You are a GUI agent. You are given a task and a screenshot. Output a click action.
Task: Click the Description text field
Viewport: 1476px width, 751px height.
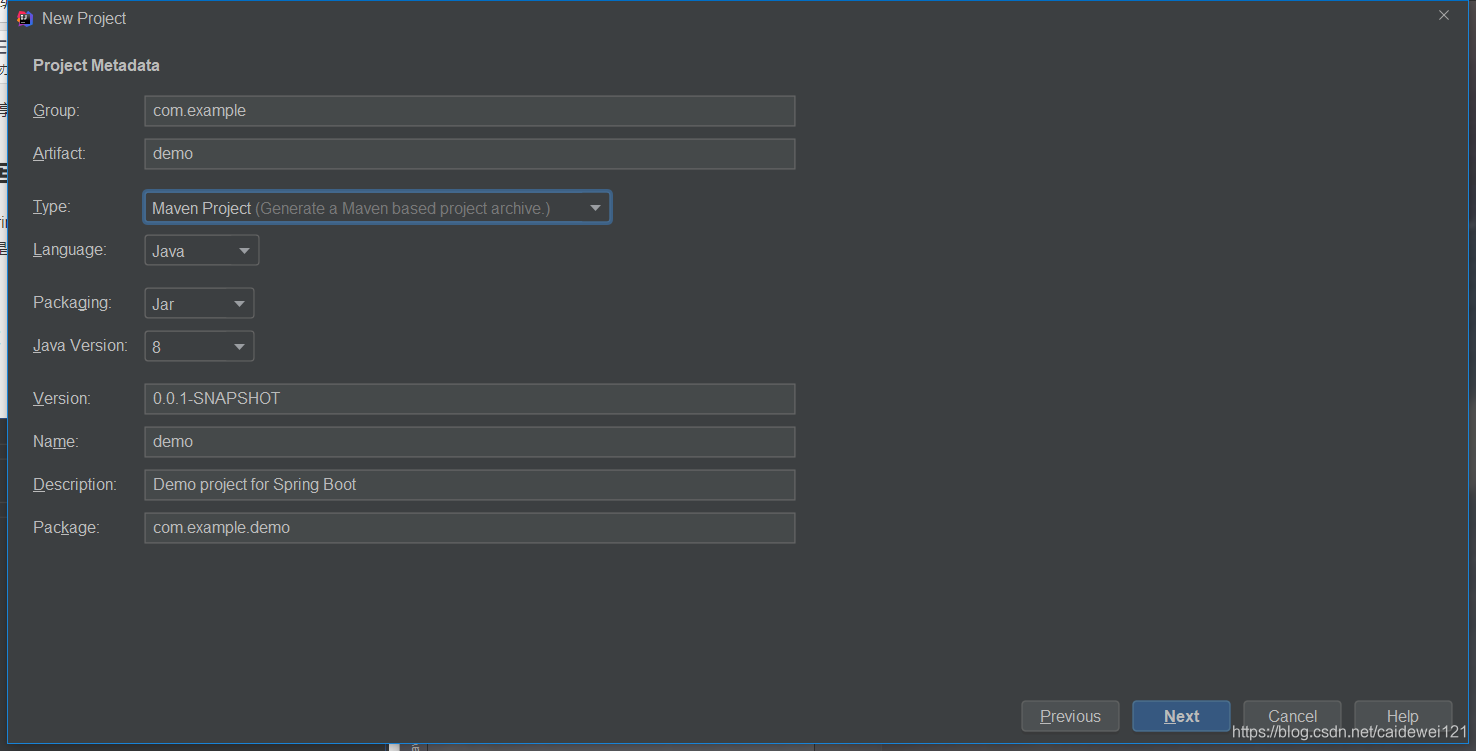click(x=469, y=485)
